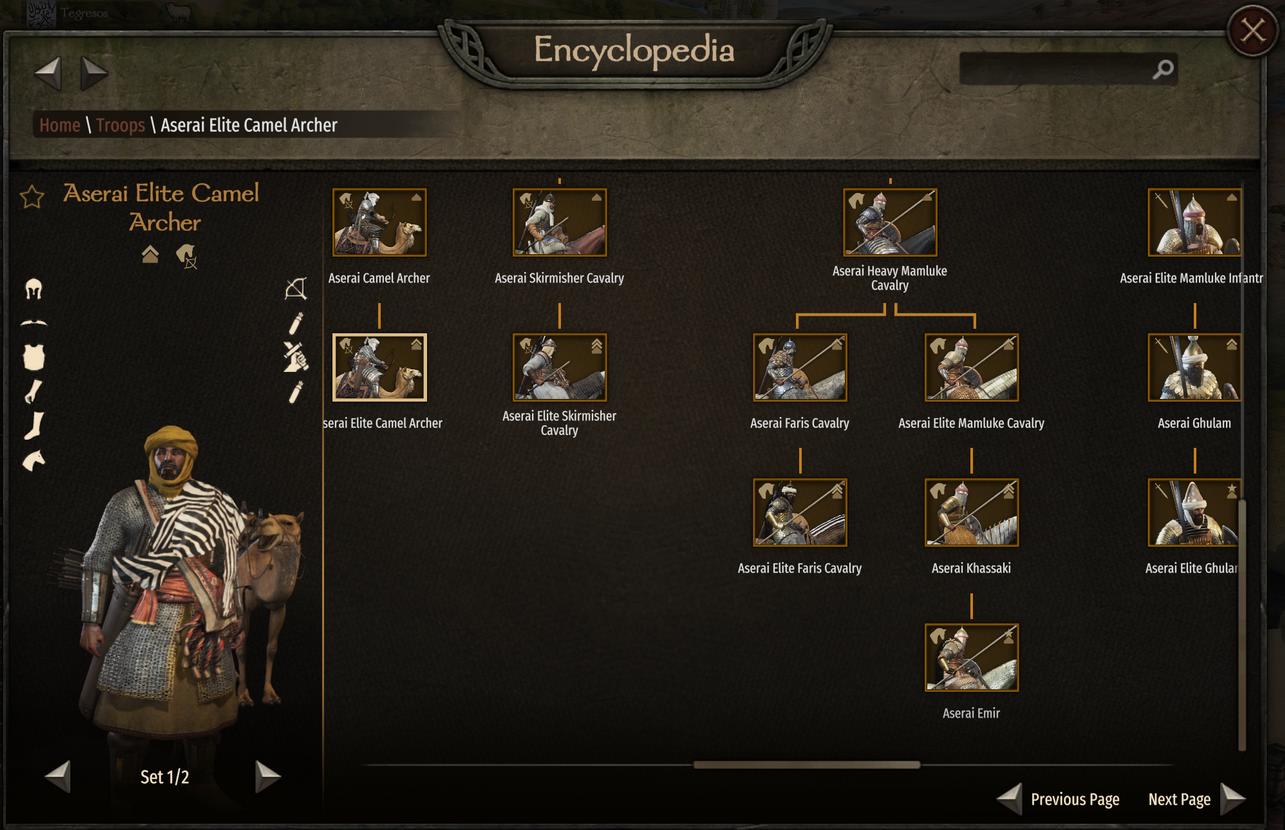Click the body armor equipment icon
The image size is (1285, 830).
(x=33, y=356)
